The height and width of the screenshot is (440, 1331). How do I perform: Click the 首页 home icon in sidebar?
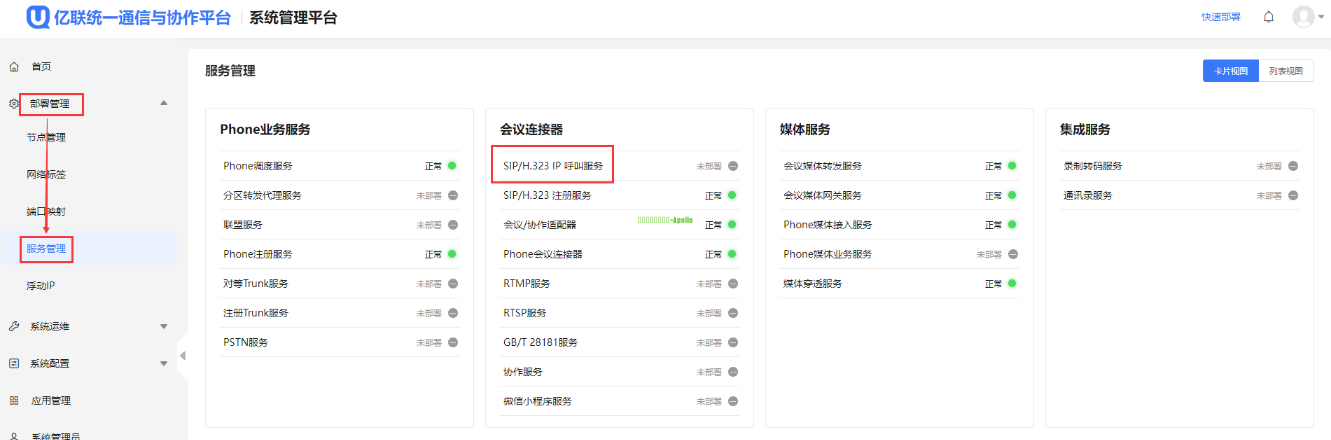click(14, 67)
